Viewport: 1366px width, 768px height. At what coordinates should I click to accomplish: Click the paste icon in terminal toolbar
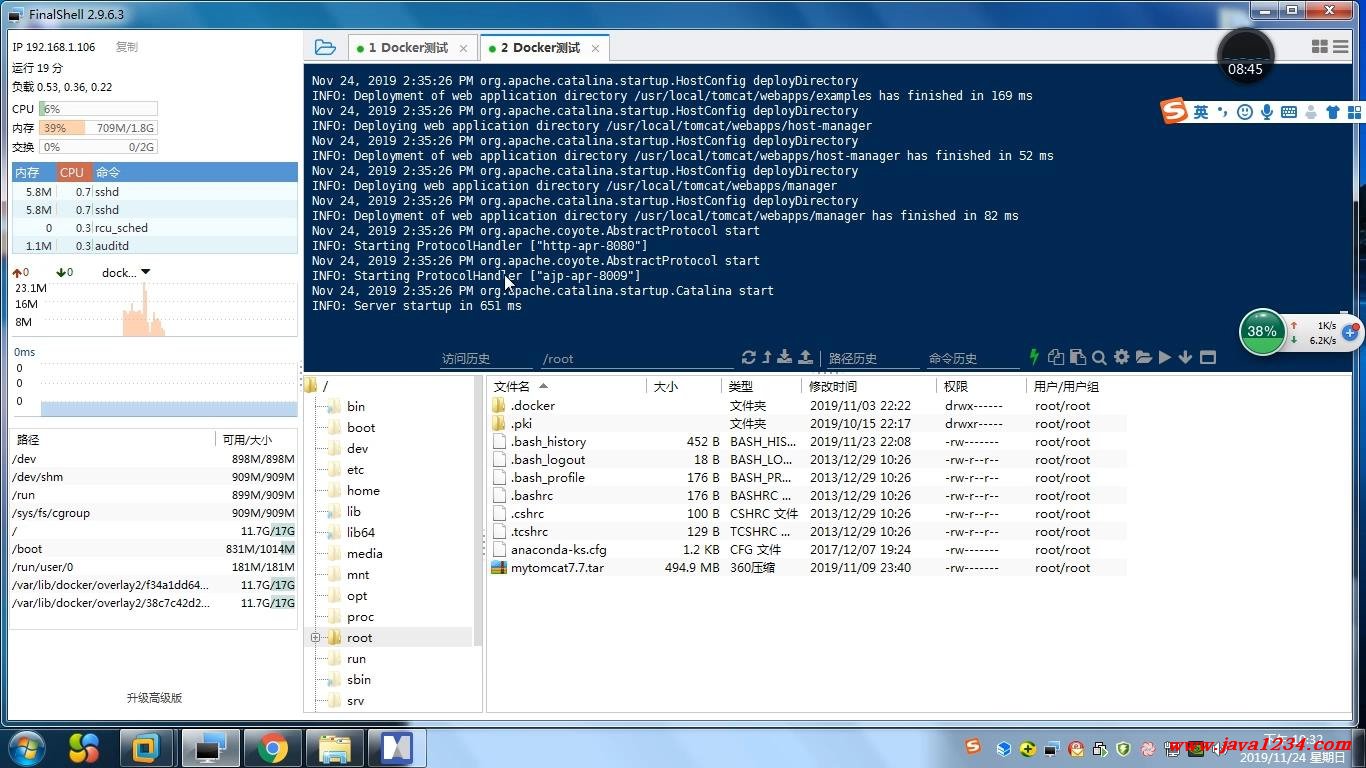coord(1077,357)
